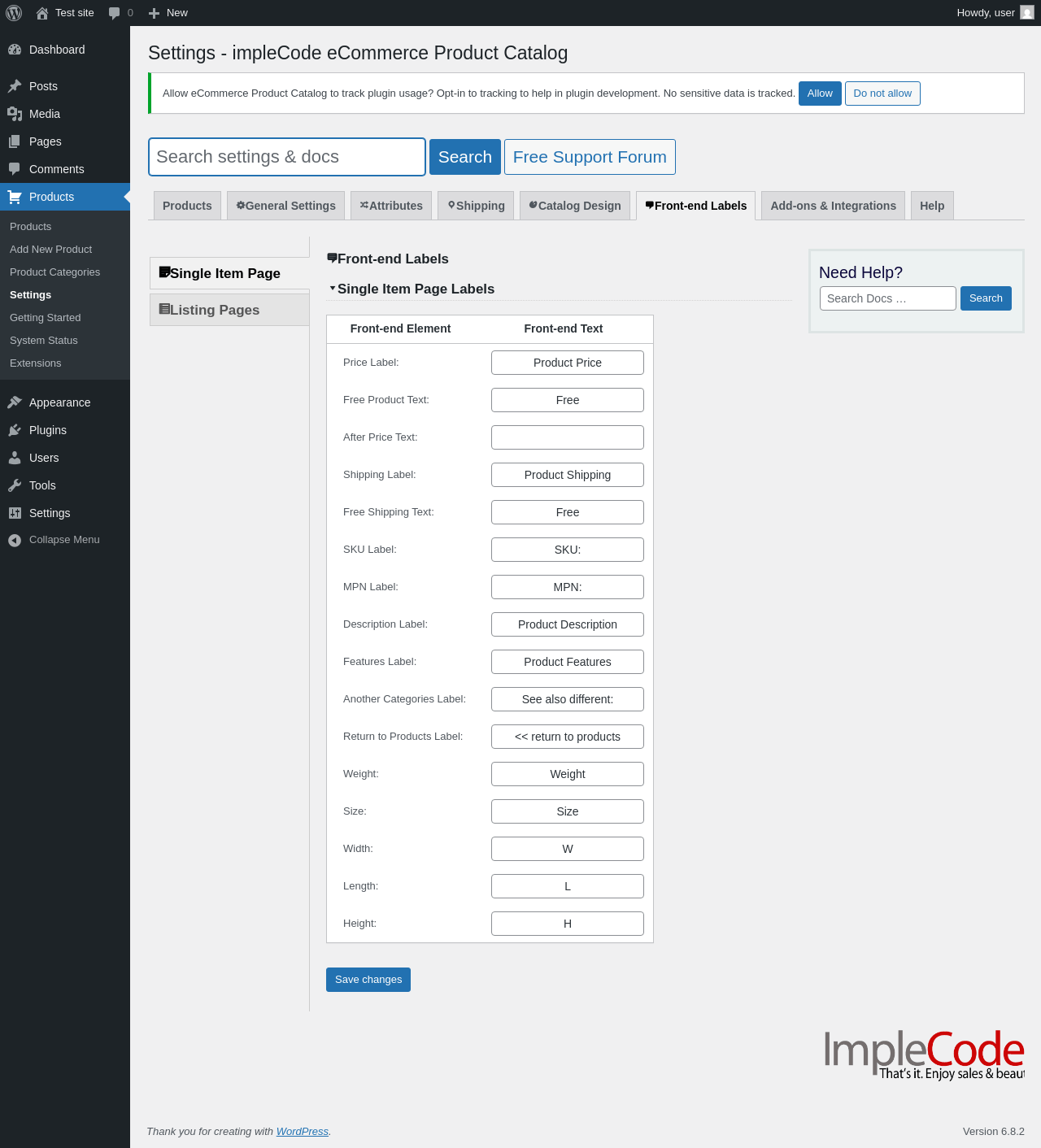Click the Search button beside settings search
The image size is (1041, 1148).
click(x=465, y=157)
